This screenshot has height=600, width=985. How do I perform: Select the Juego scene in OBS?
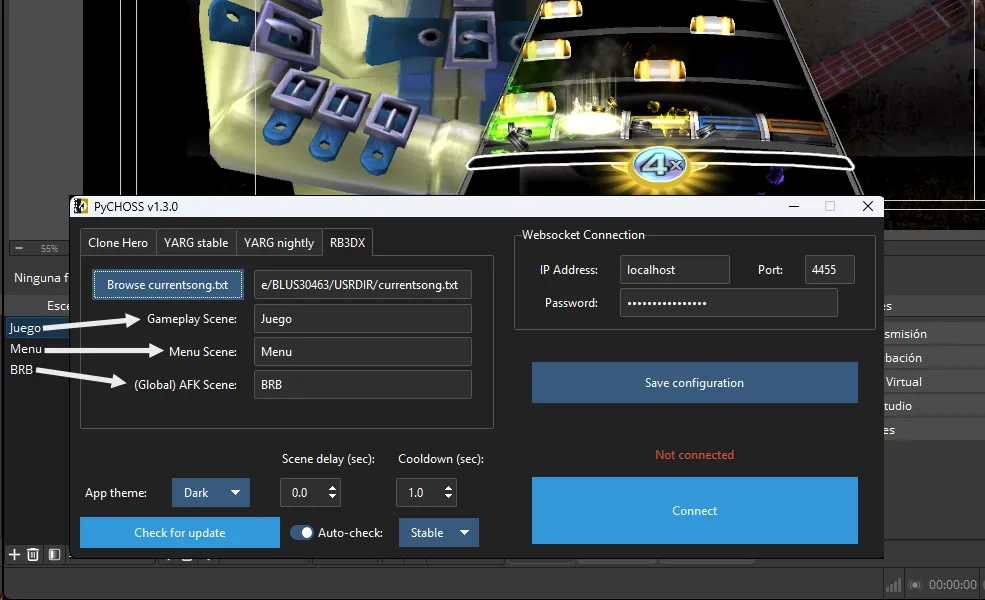pos(25,328)
